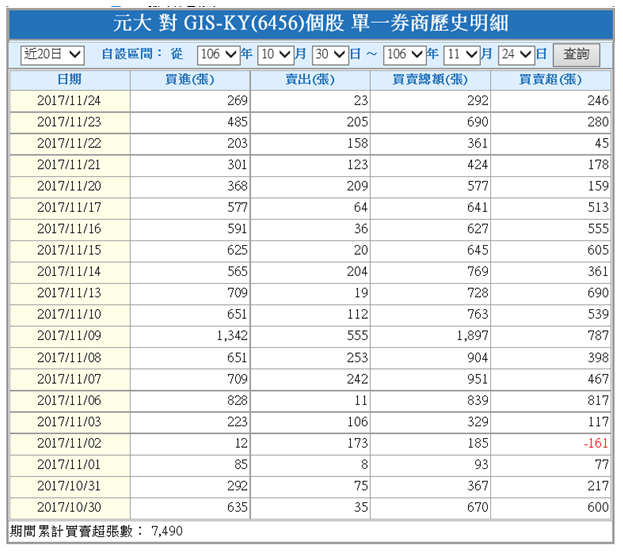Screen dimensions: 623x553
Task: Click sell value 242 on 2017/11/07
Action: click(358, 379)
